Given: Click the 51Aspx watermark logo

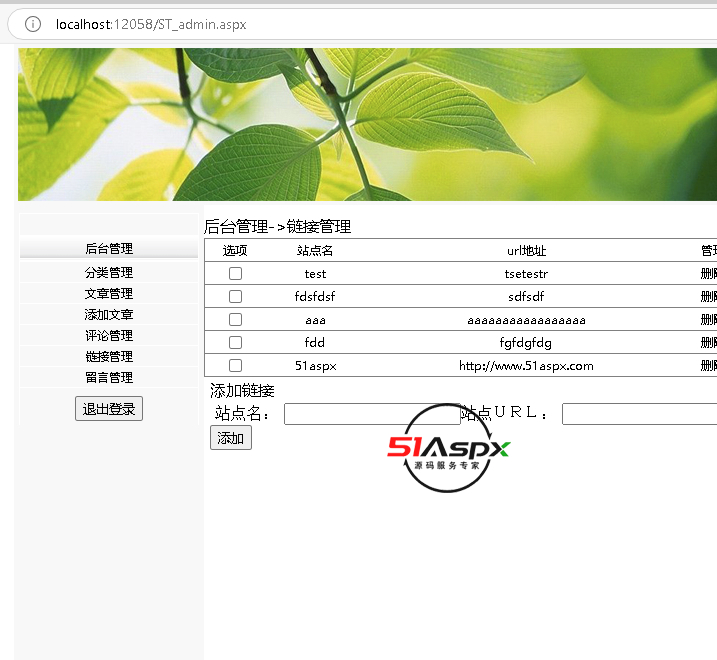Looking at the screenshot, I should (x=449, y=449).
